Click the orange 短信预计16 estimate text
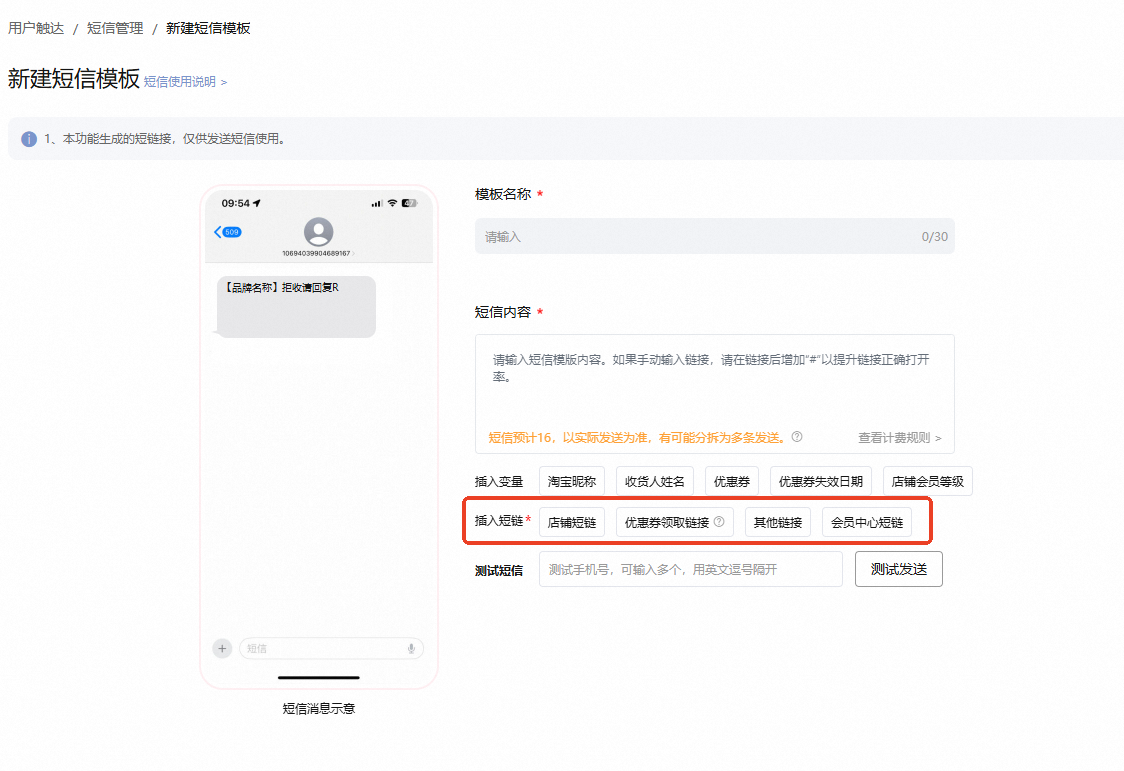Viewport: 1124px width, 771px height. [637, 437]
